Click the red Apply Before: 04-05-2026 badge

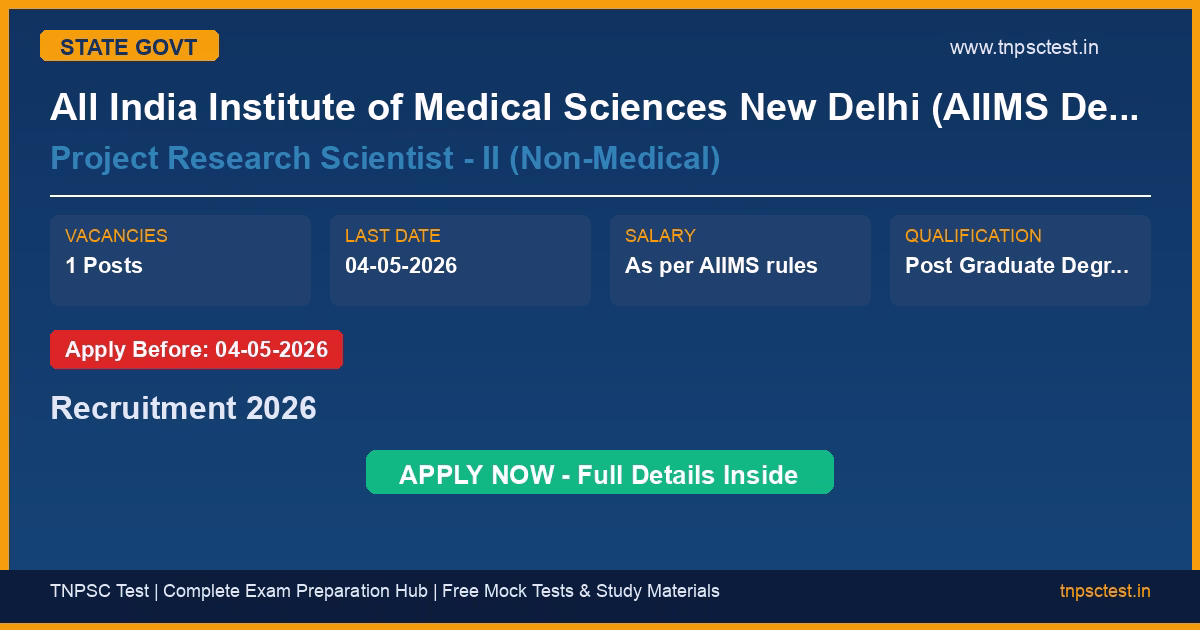point(196,350)
